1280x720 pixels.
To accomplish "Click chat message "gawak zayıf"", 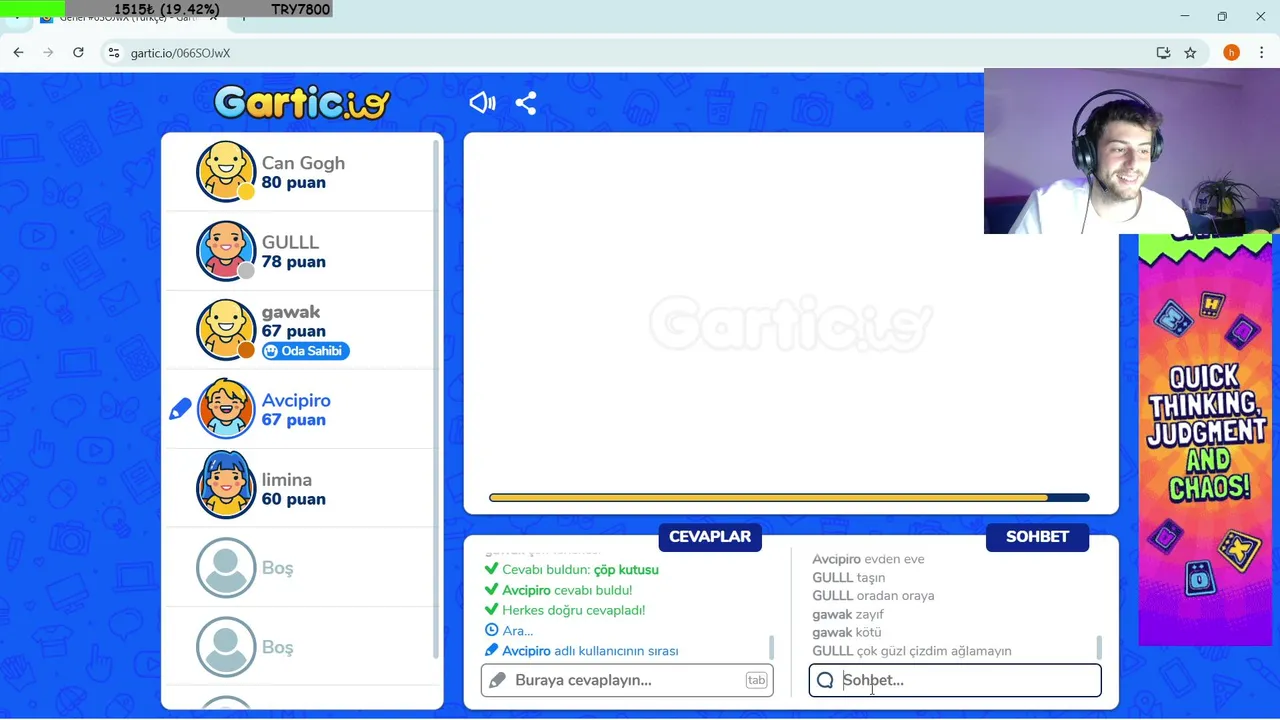I will pyautogui.click(x=847, y=614).
